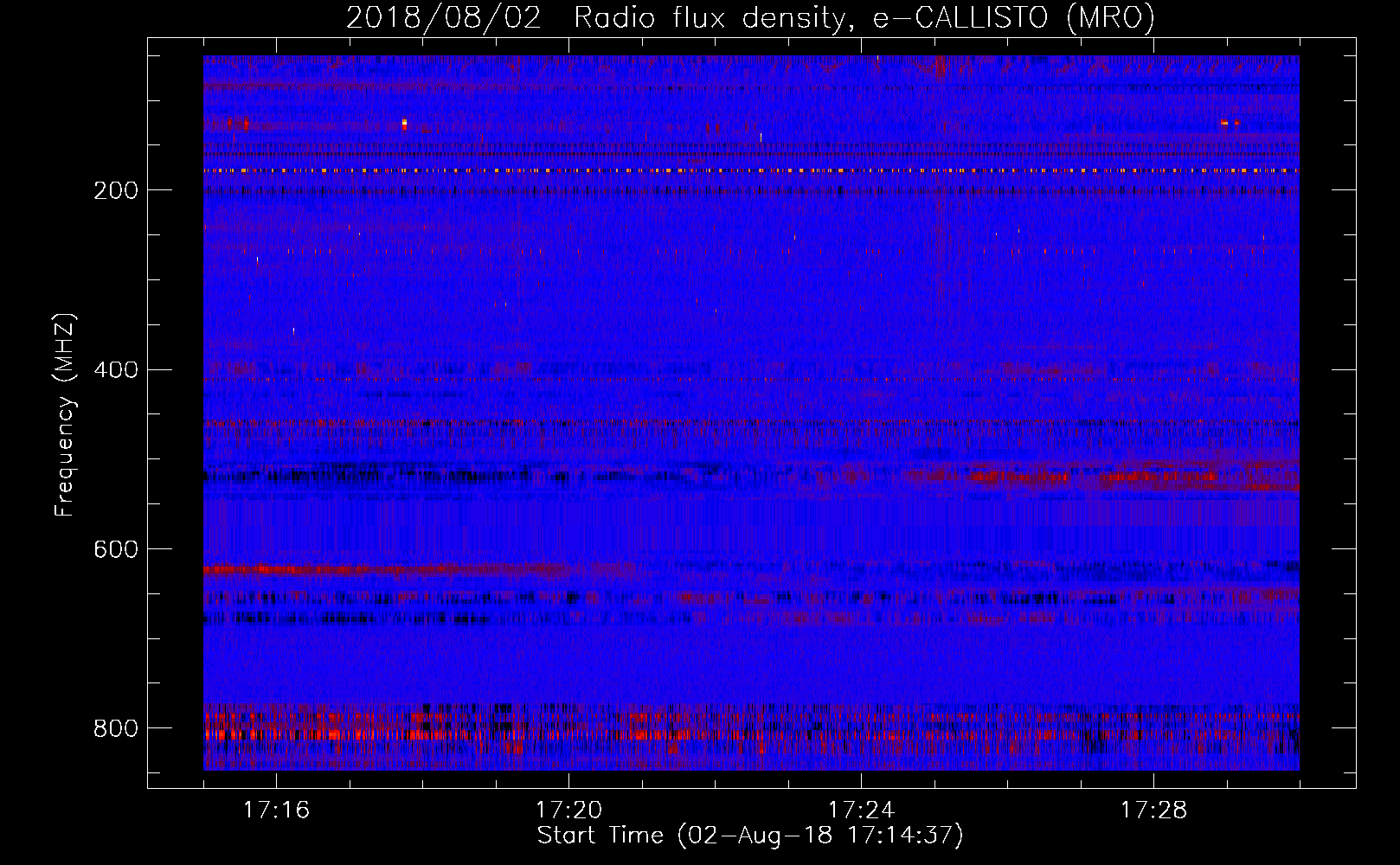This screenshot has height=865, width=1400.
Task: Click the 400 frequency tick label
Action: pos(116,370)
